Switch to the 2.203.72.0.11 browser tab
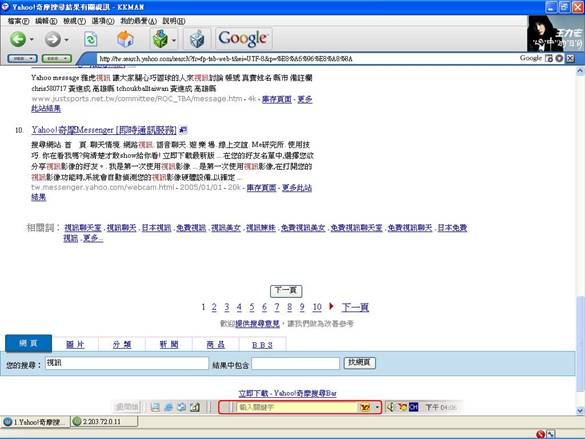This screenshot has height=439, width=585. [x=104, y=422]
